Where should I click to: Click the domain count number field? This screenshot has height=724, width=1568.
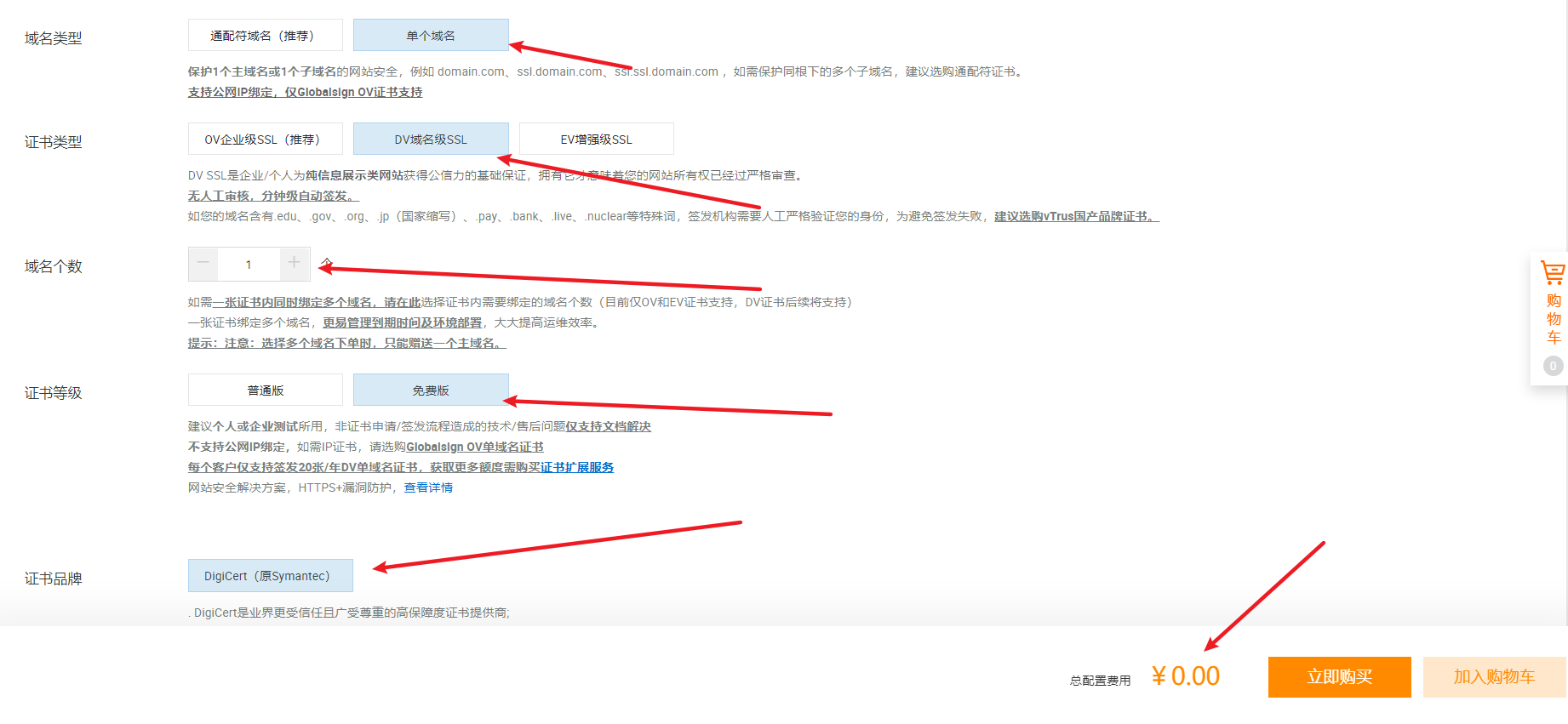coord(249,265)
